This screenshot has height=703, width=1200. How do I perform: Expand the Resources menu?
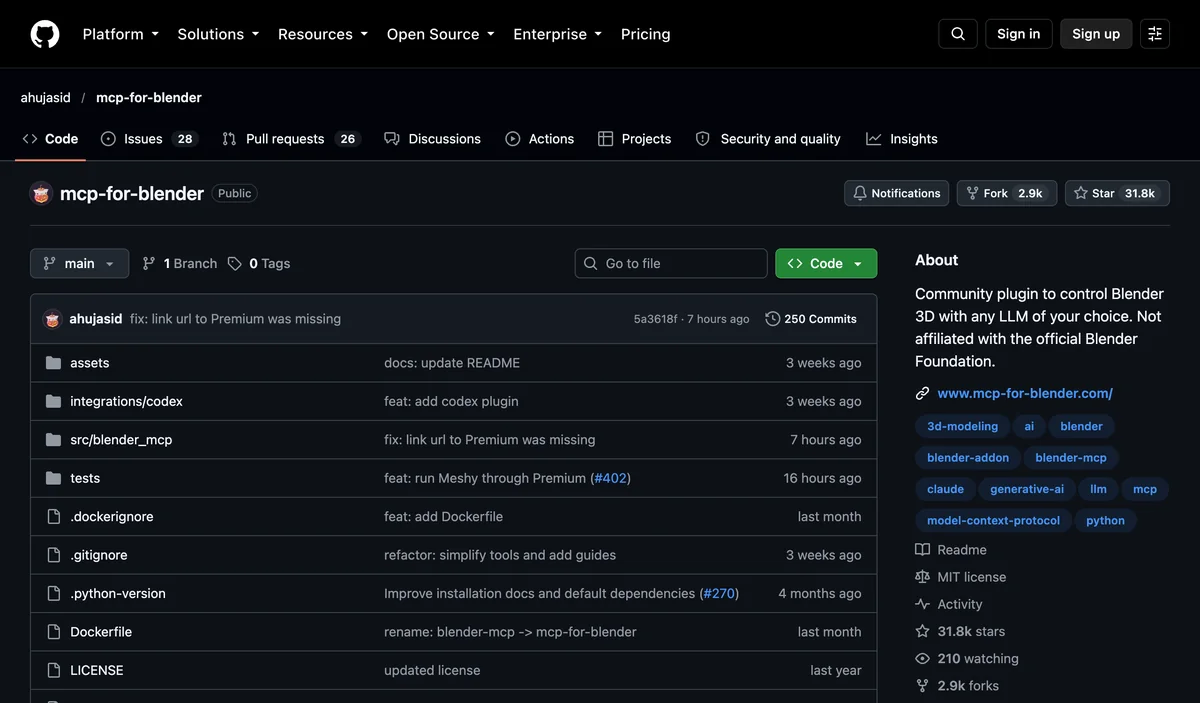(x=323, y=34)
